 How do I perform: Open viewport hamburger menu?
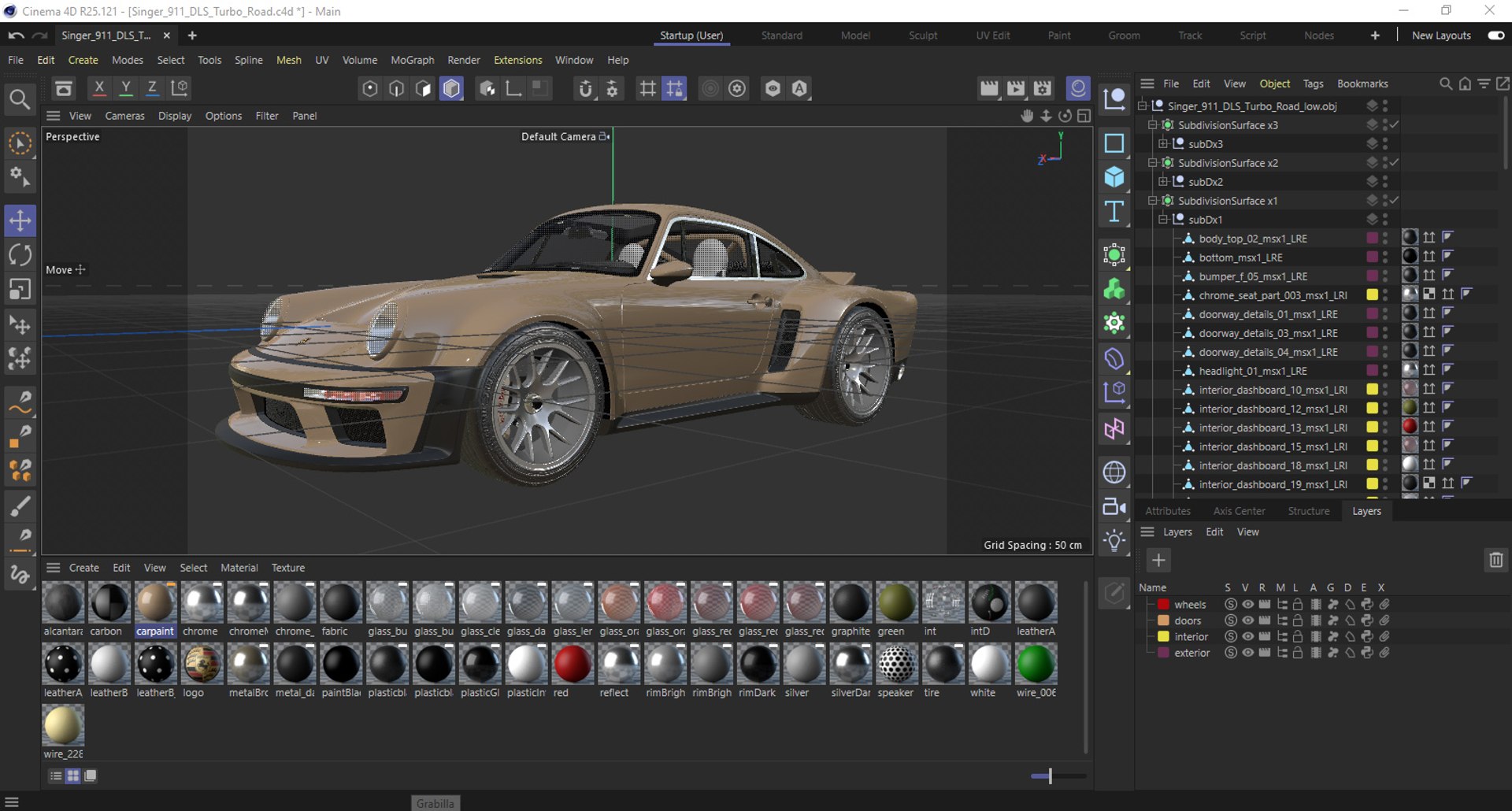point(53,116)
